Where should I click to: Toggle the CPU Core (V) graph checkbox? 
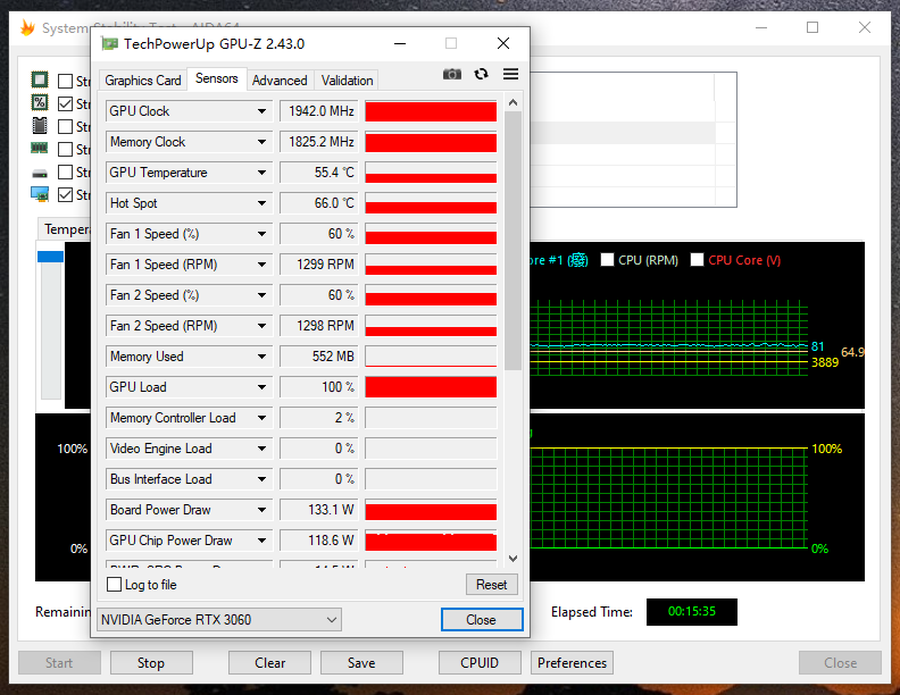(x=697, y=260)
